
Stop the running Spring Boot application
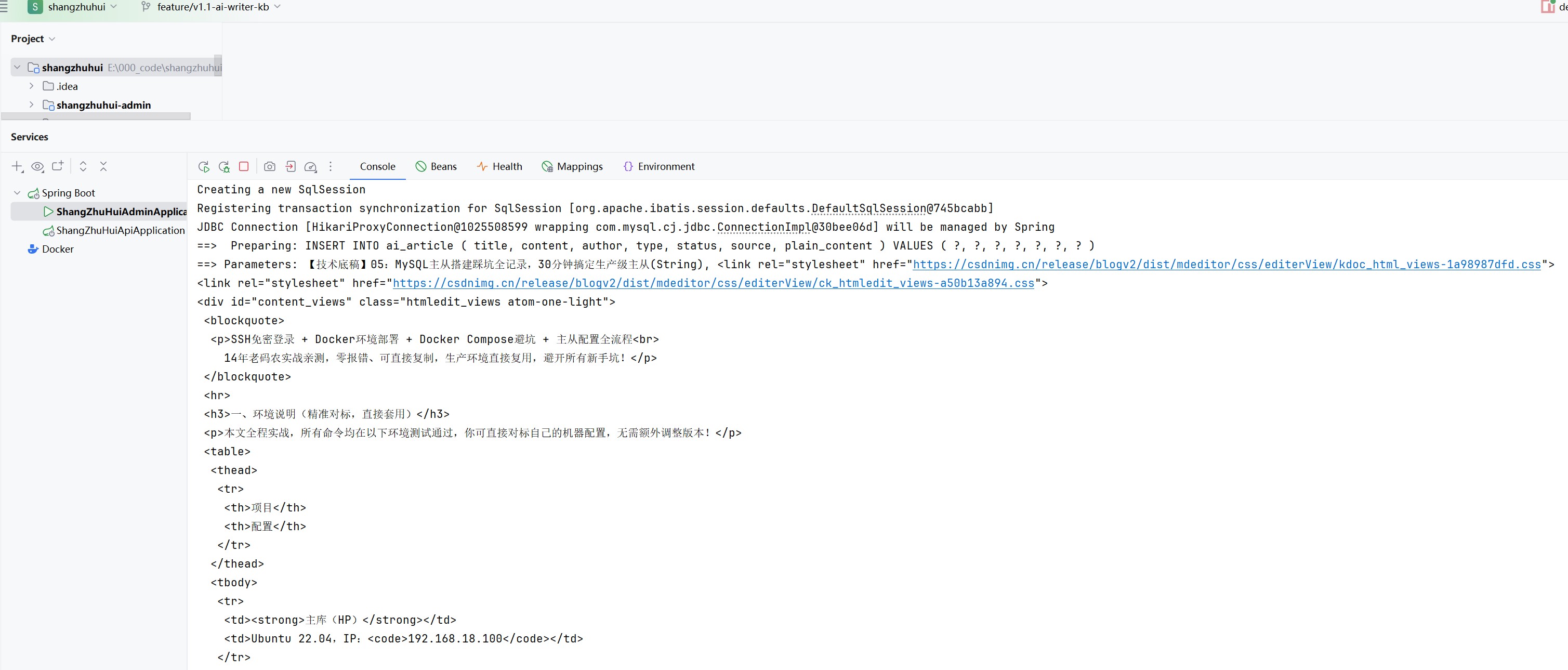pyautogui.click(x=244, y=166)
